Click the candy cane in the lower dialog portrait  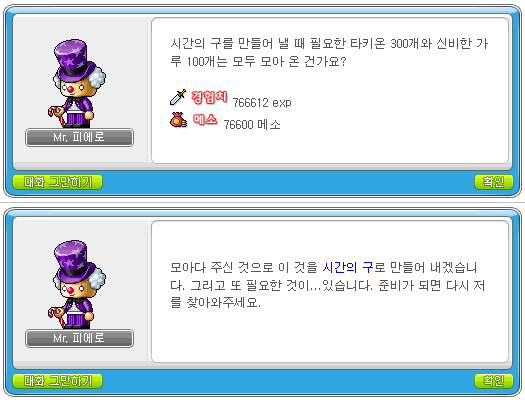coord(56,316)
